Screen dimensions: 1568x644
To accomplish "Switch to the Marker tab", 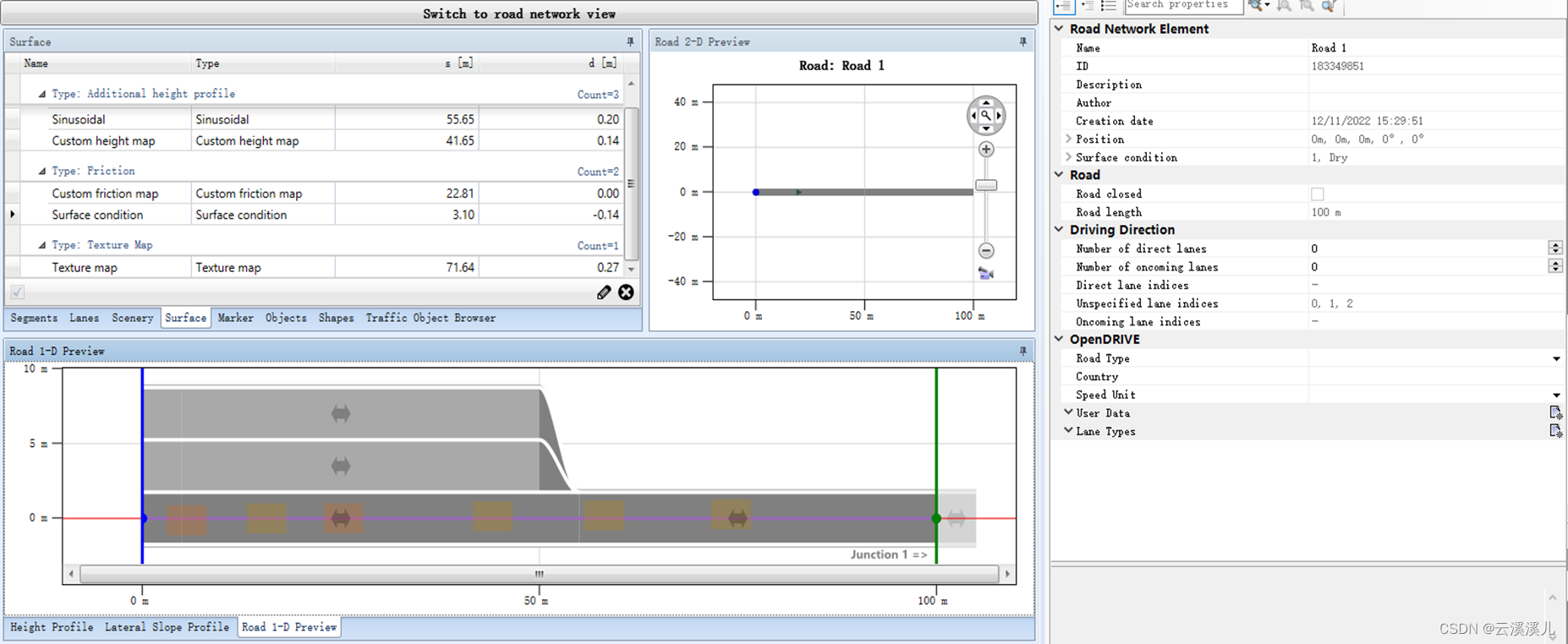I will tap(235, 318).
